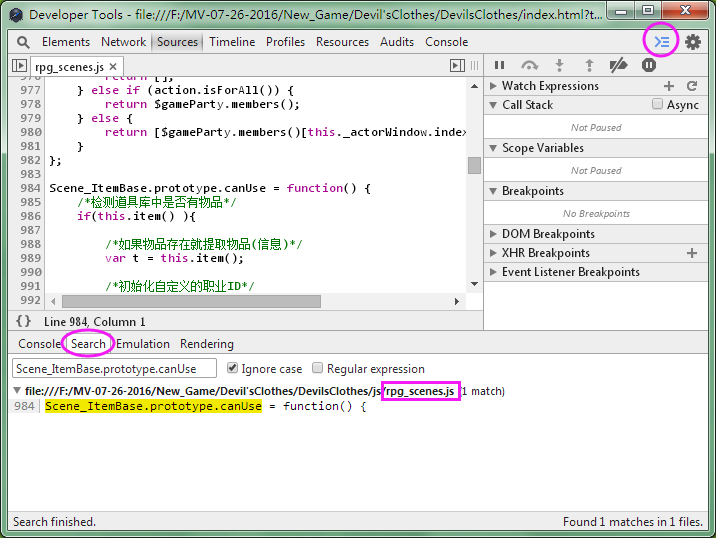
Task: Click line number 984 gutter
Action: click(30, 188)
